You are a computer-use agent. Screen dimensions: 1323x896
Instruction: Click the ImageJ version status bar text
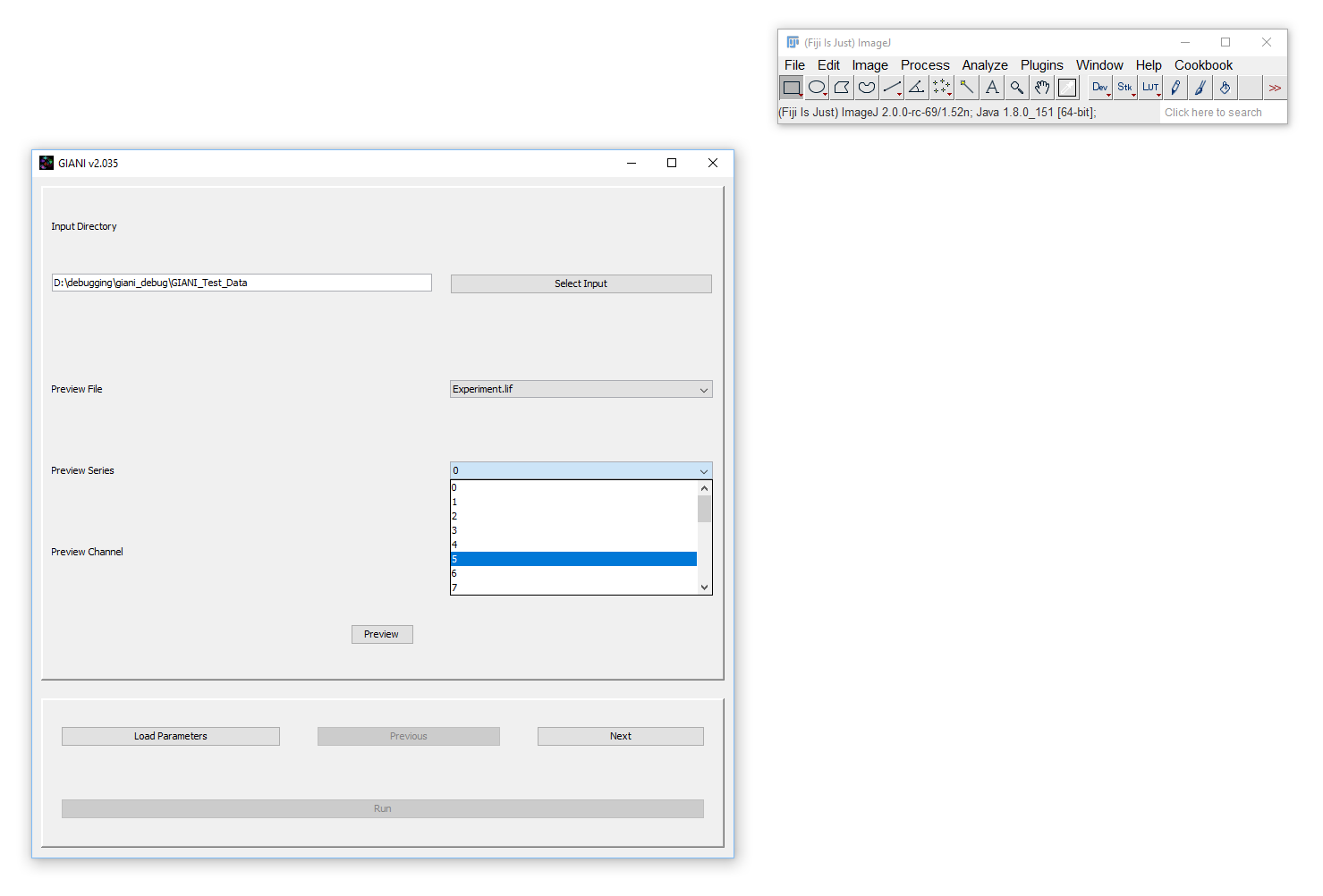pos(937,113)
